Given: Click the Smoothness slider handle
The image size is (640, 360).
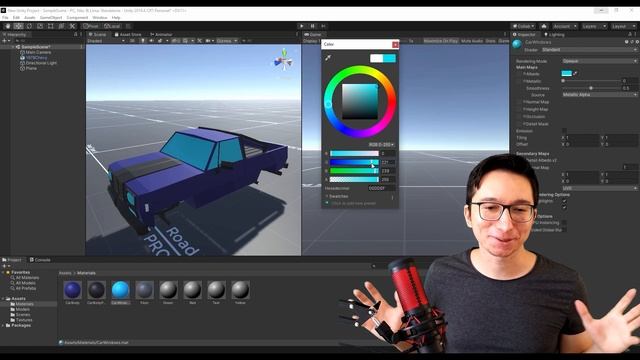Looking at the screenshot, I should point(591,88).
